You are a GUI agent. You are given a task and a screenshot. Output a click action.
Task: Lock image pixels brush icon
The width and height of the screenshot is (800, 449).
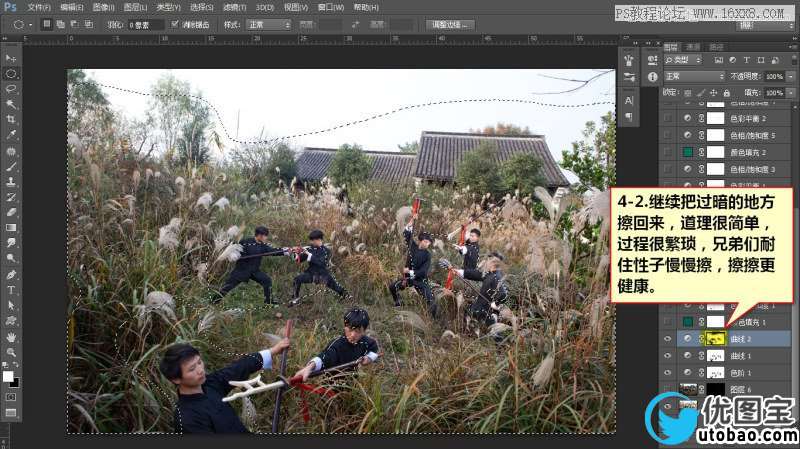tap(701, 93)
